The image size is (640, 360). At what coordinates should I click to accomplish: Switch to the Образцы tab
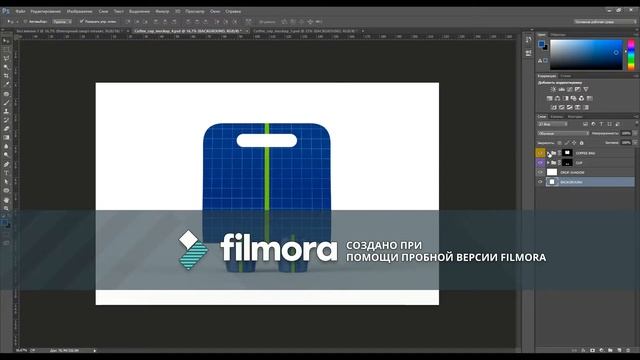coord(558,35)
